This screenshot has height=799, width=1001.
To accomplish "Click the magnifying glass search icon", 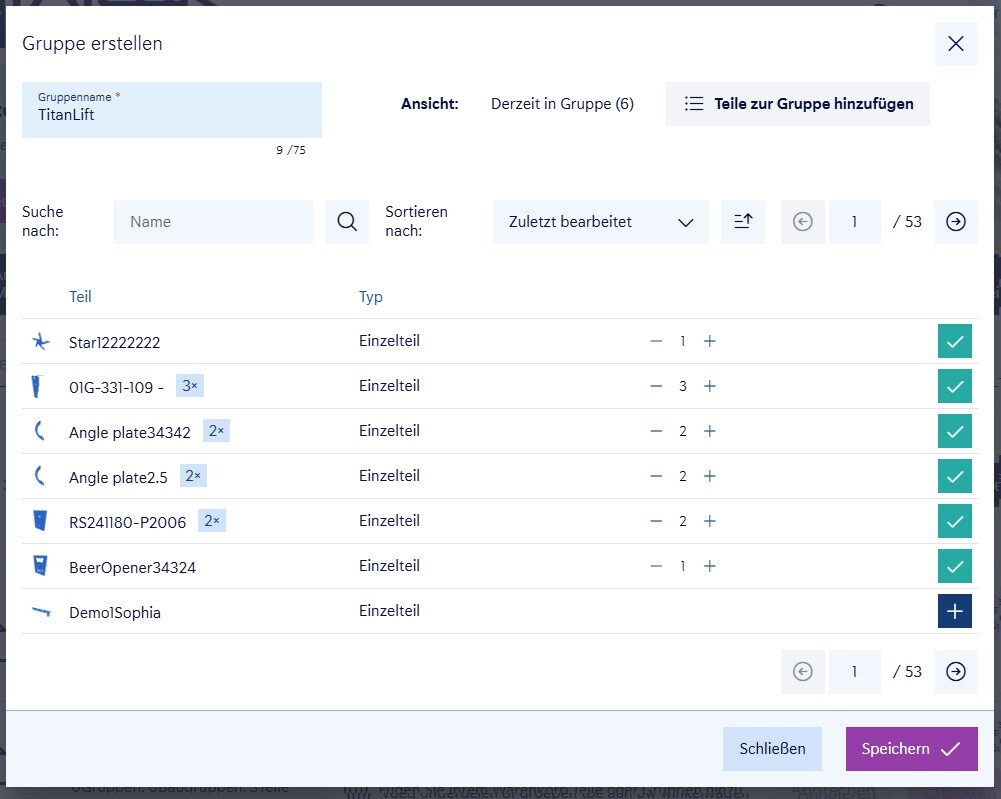I will [347, 222].
